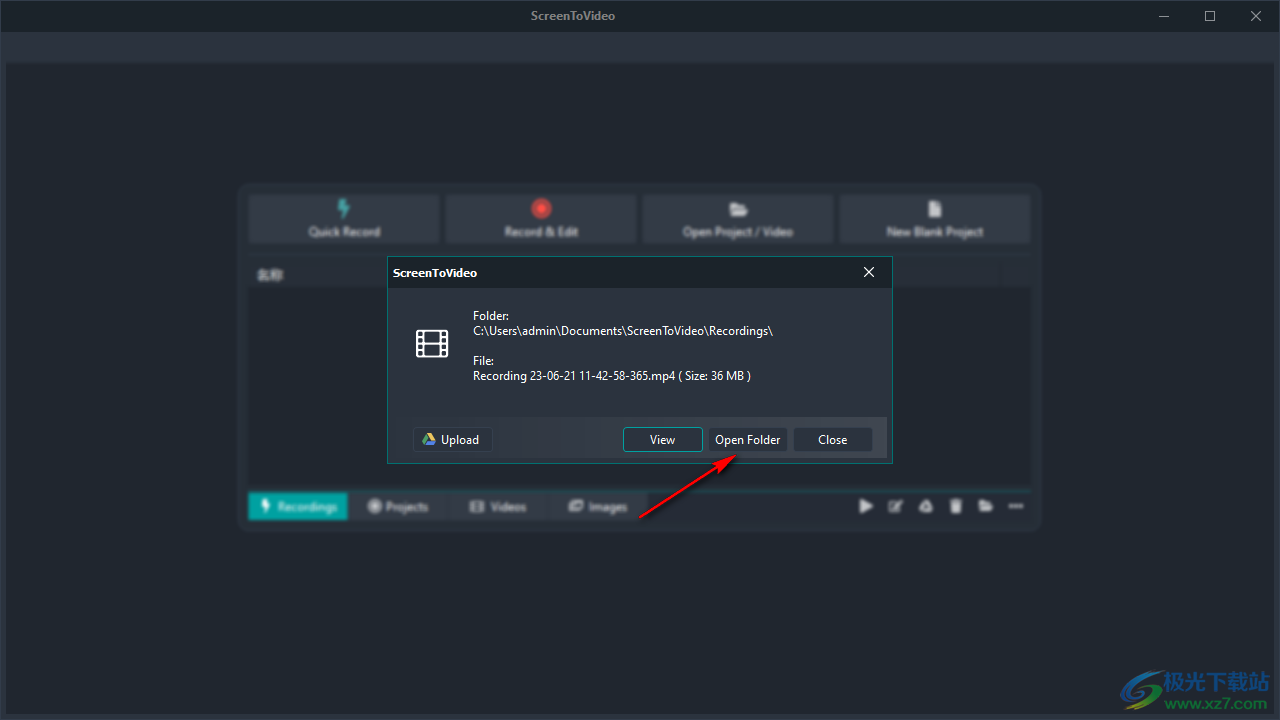Open the more options ellipsis menu
1280x720 pixels.
click(x=1016, y=507)
